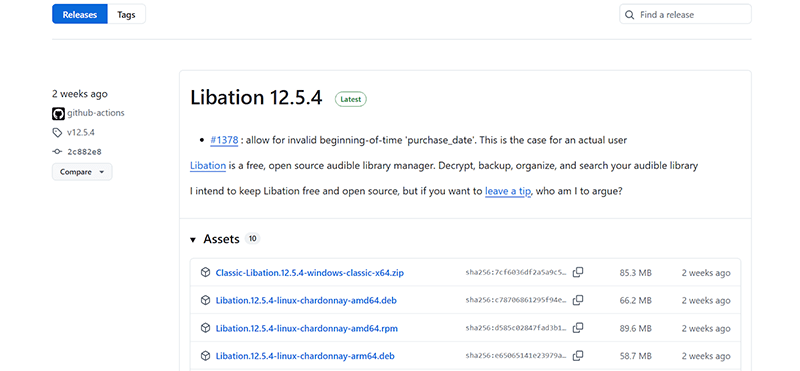Screen dimensions: 800x371
Task: Download Classic-Libation.12.5.4-windows-classic-x64.zip
Action: [309, 273]
